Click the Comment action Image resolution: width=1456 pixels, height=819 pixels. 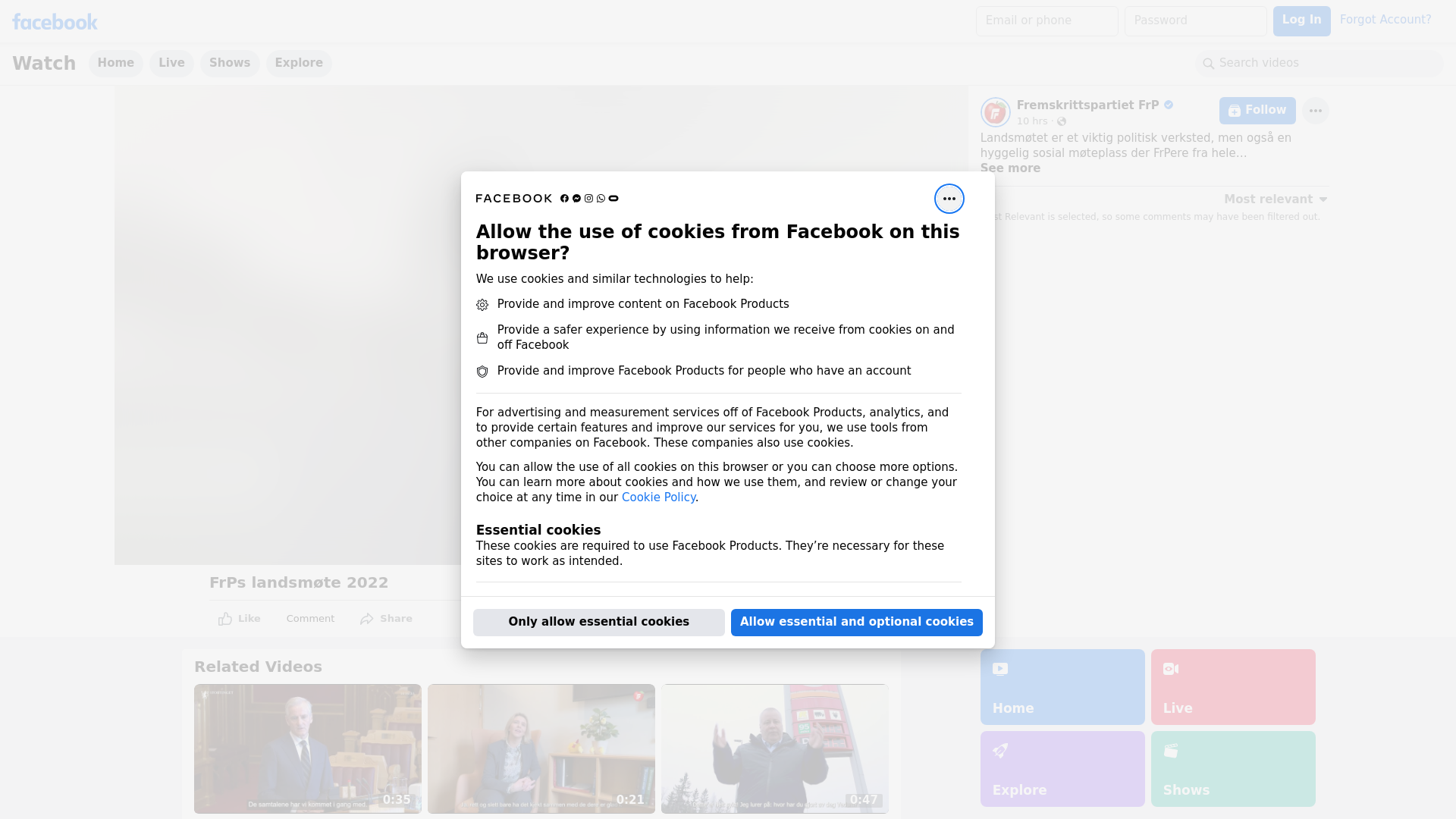(x=310, y=619)
